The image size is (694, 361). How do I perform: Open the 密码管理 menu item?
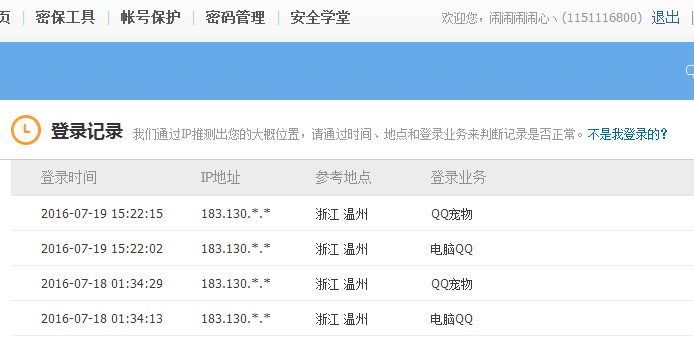[x=235, y=18]
